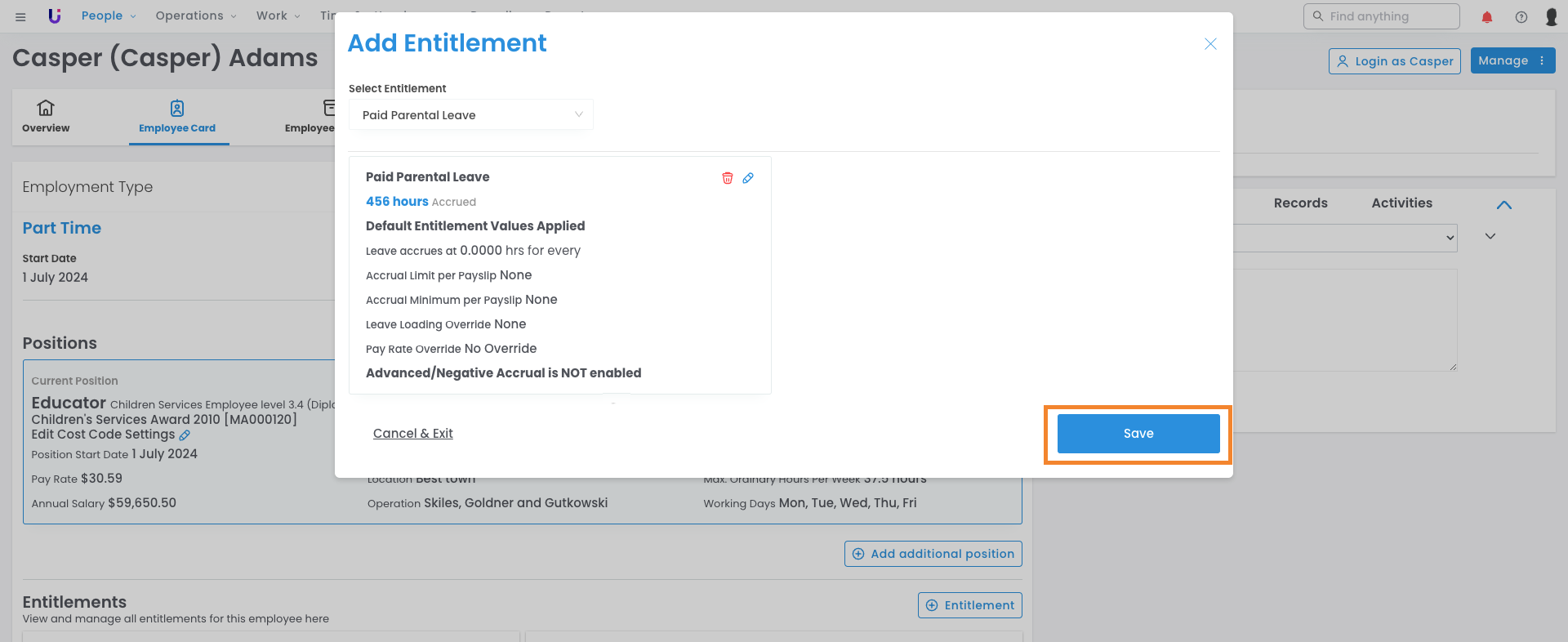Edit Cost Code Settings pencil icon

click(185, 435)
